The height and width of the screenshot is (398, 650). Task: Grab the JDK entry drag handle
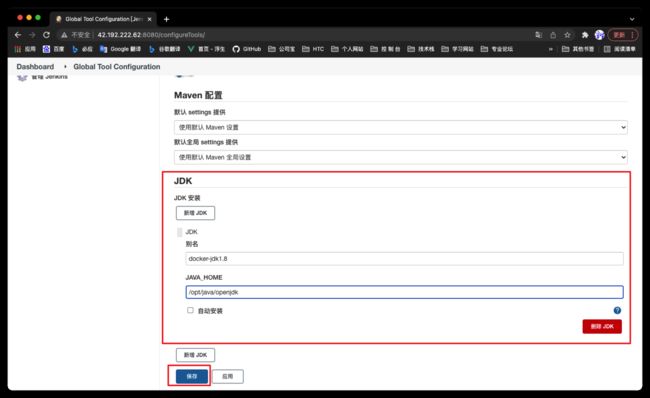tap(179, 232)
